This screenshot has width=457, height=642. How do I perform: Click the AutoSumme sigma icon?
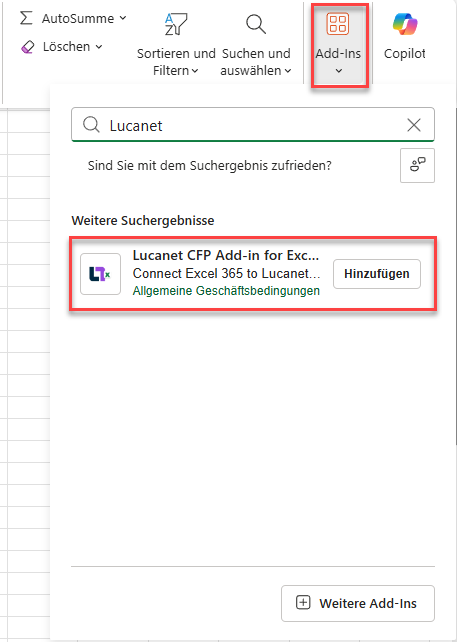coord(26,18)
